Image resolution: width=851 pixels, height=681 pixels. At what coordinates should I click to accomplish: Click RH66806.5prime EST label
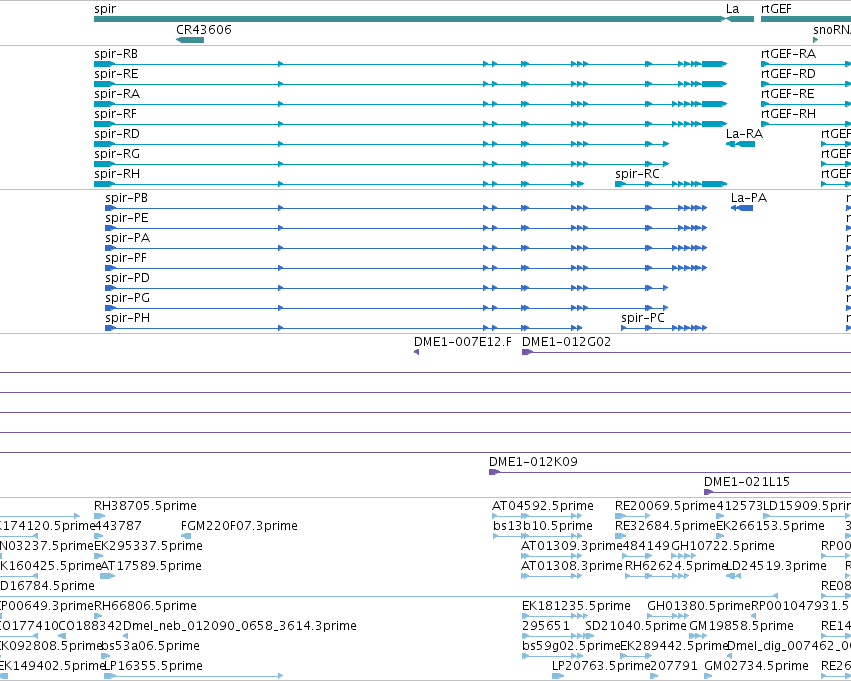pos(145,606)
